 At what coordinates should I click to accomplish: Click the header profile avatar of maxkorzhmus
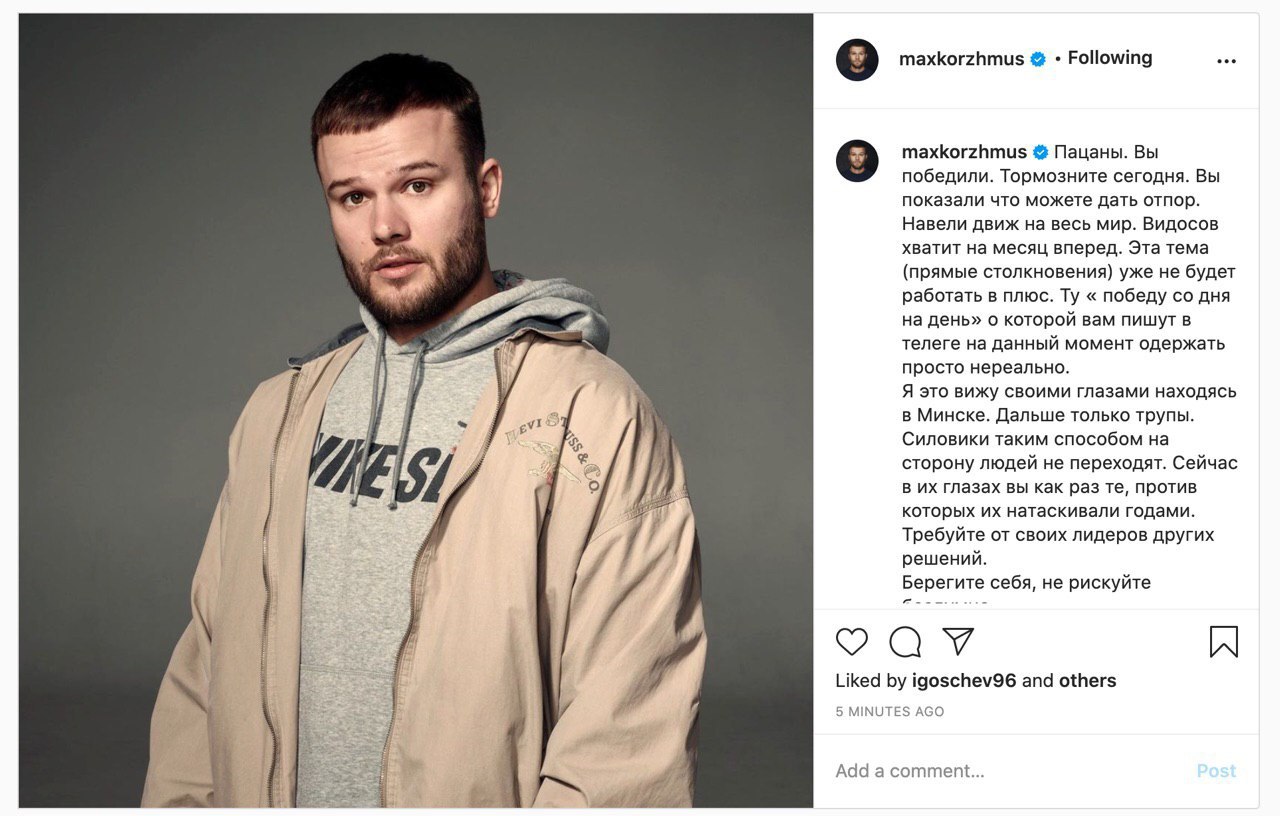(x=857, y=60)
